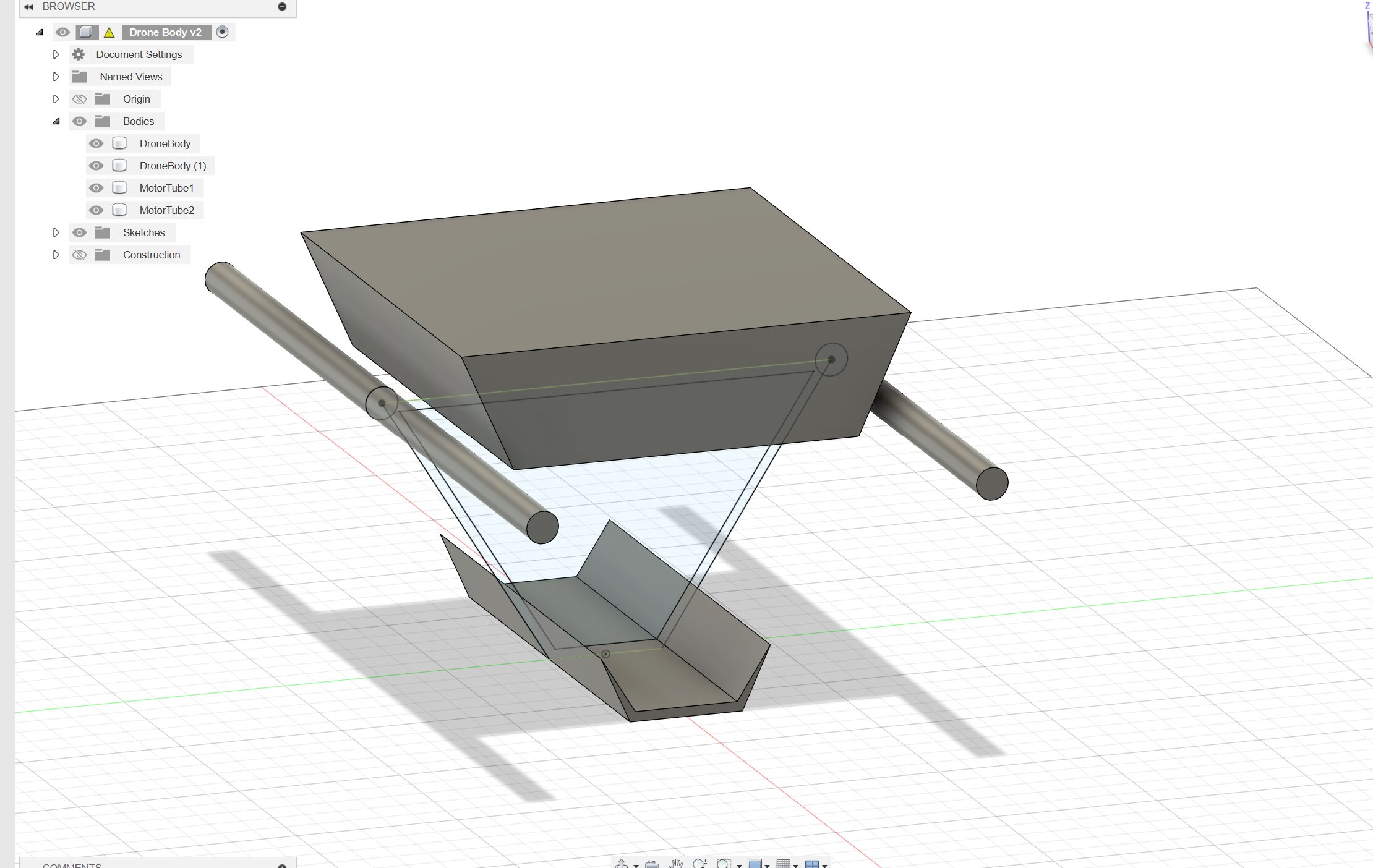Click the Origin folder icon

point(103,99)
